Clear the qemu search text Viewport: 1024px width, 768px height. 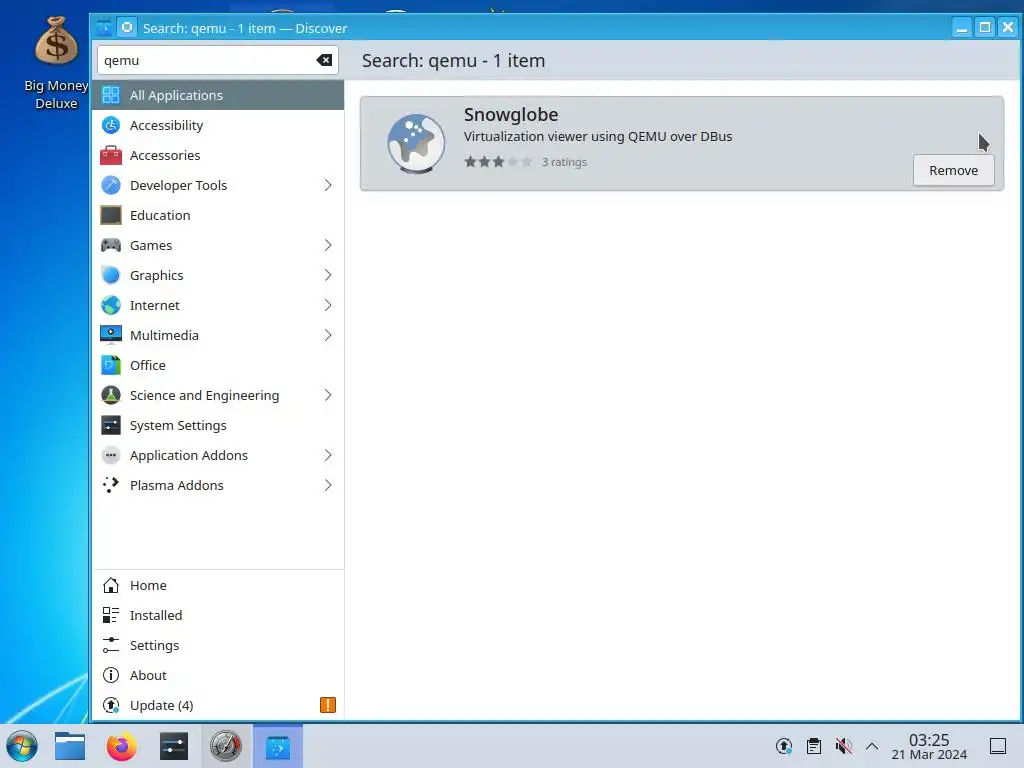324,61
